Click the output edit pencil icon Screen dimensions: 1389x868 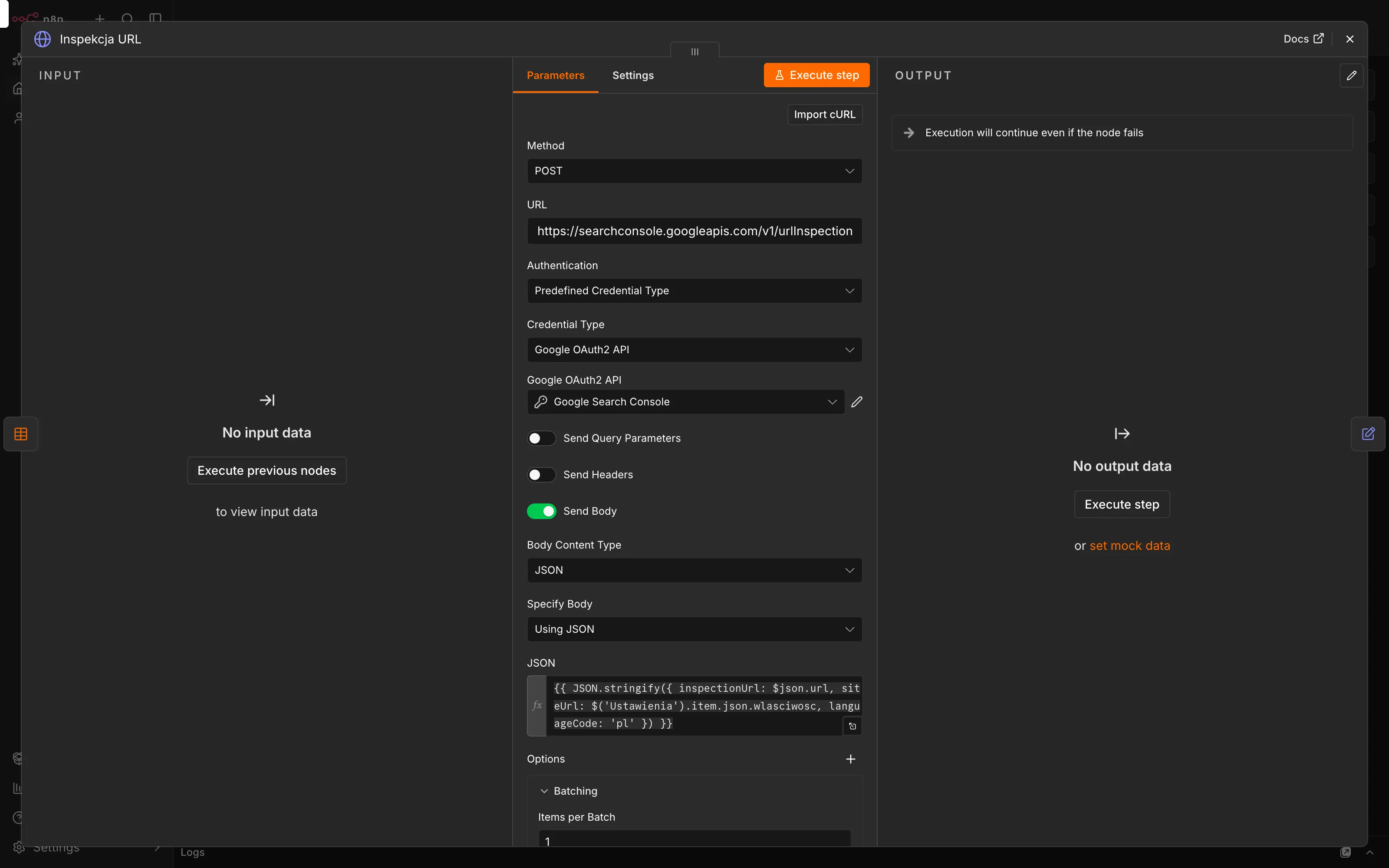1351,75
